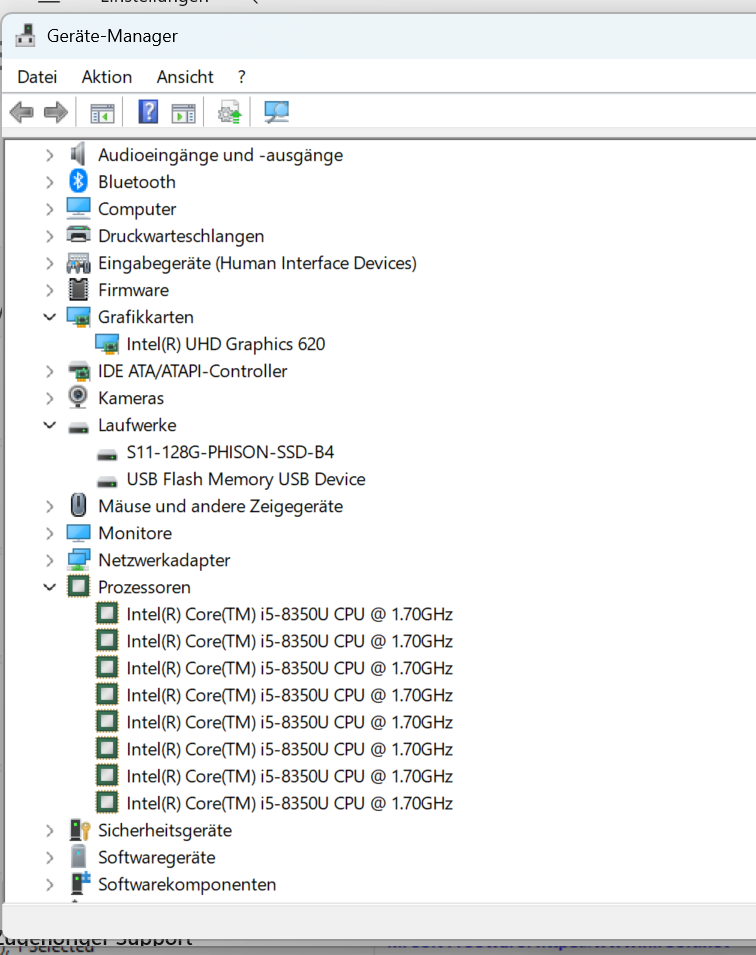The height and width of the screenshot is (955, 756).
Task: Click the Grafikkarten display adapter icon
Action: 78,317
